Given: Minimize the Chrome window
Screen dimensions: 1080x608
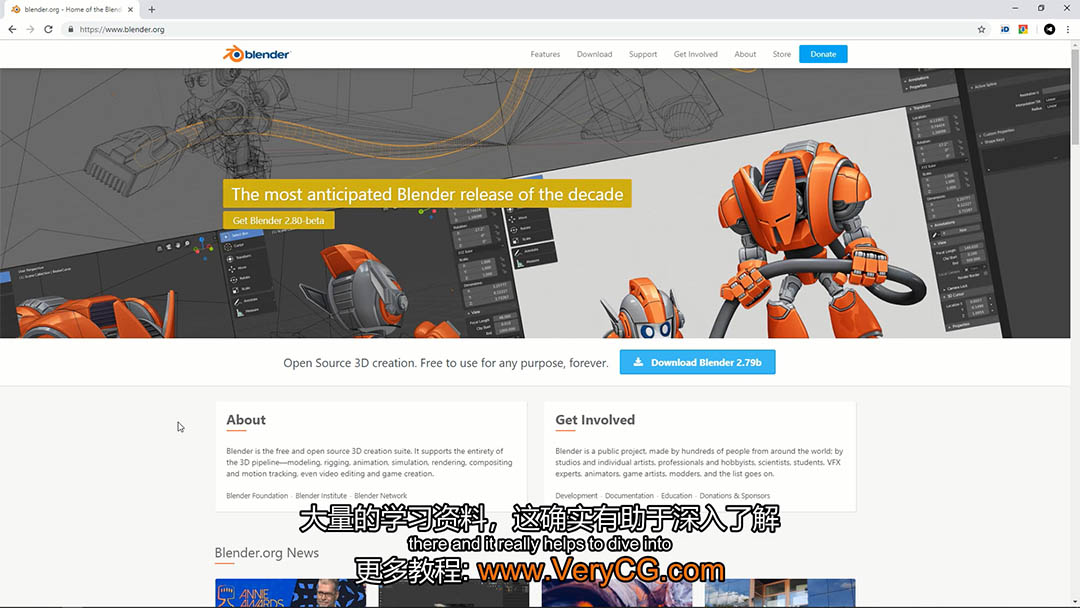Looking at the screenshot, I should pyautogui.click(x=1015, y=8).
